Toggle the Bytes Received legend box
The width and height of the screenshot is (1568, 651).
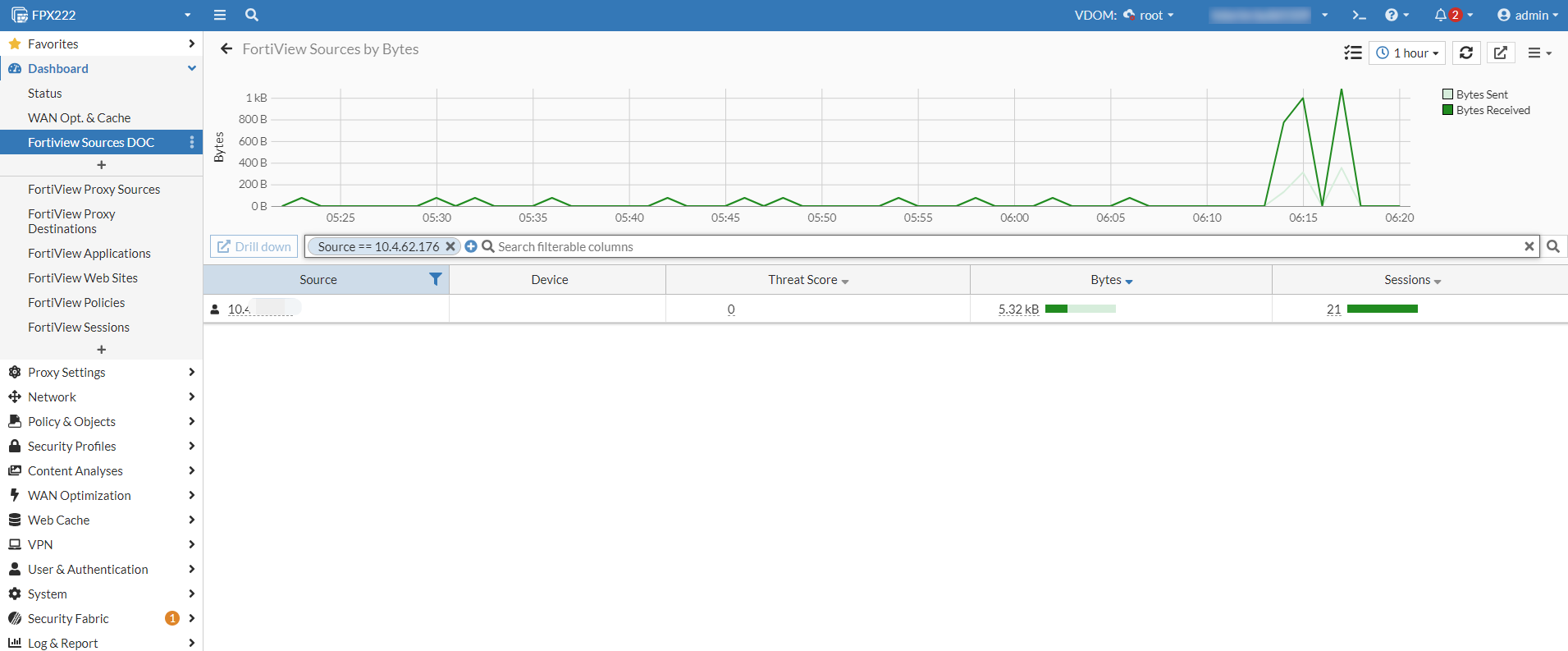tap(1448, 110)
